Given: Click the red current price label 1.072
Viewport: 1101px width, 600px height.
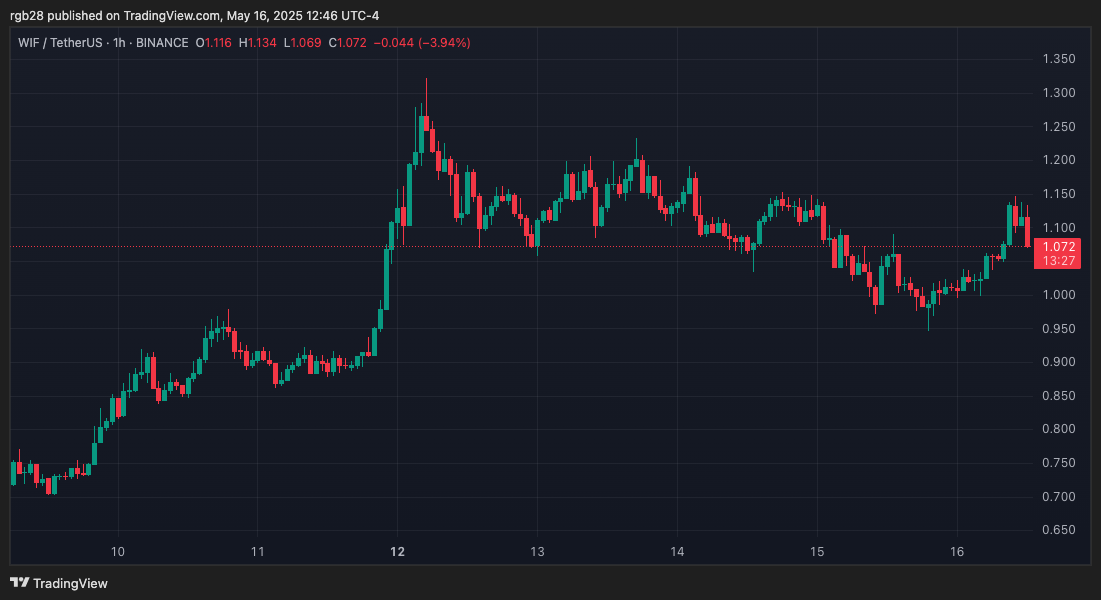Looking at the screenshot, I should click(x=1058, y=247).
